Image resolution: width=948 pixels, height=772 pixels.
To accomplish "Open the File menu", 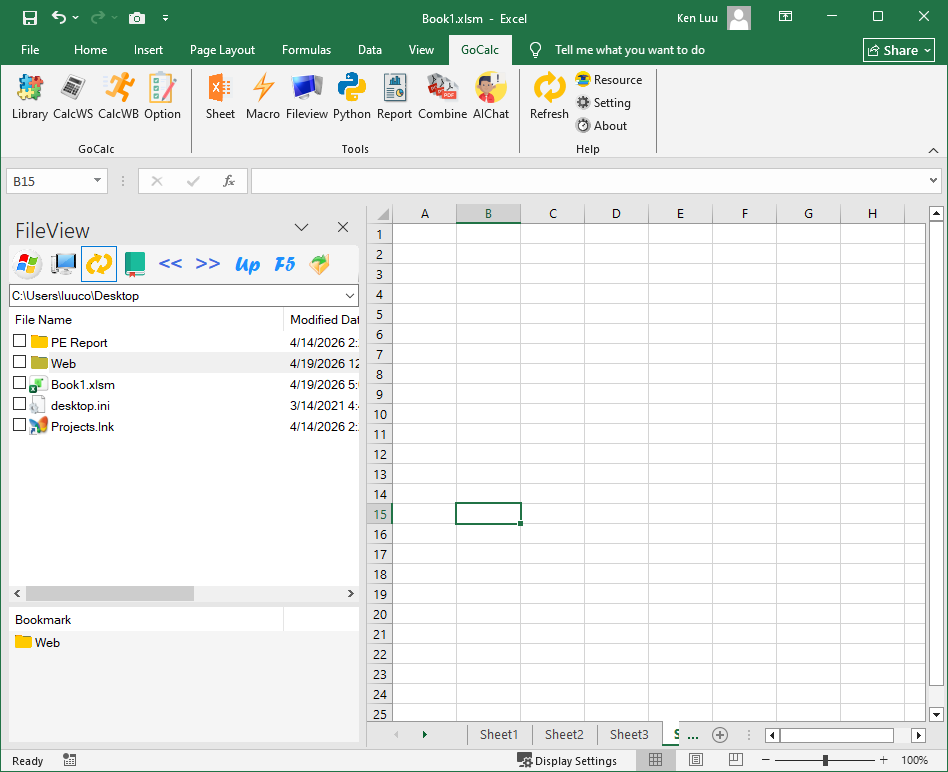I will coord(30,50).
